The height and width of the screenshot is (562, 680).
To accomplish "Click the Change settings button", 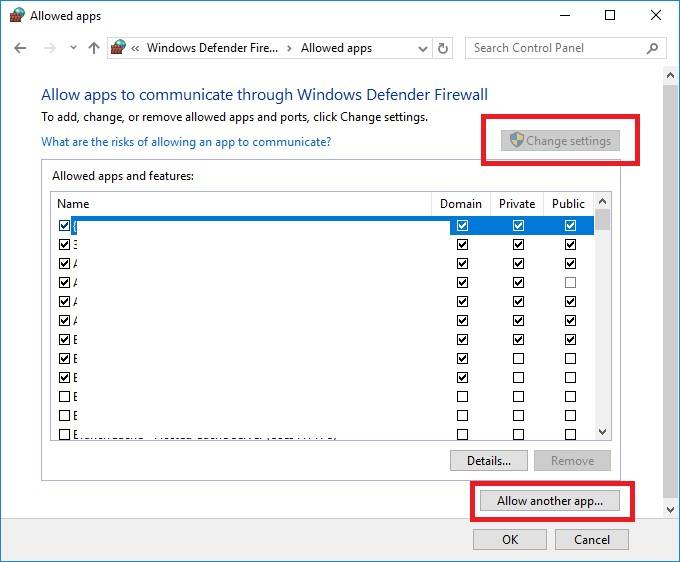I will [560, 140].
